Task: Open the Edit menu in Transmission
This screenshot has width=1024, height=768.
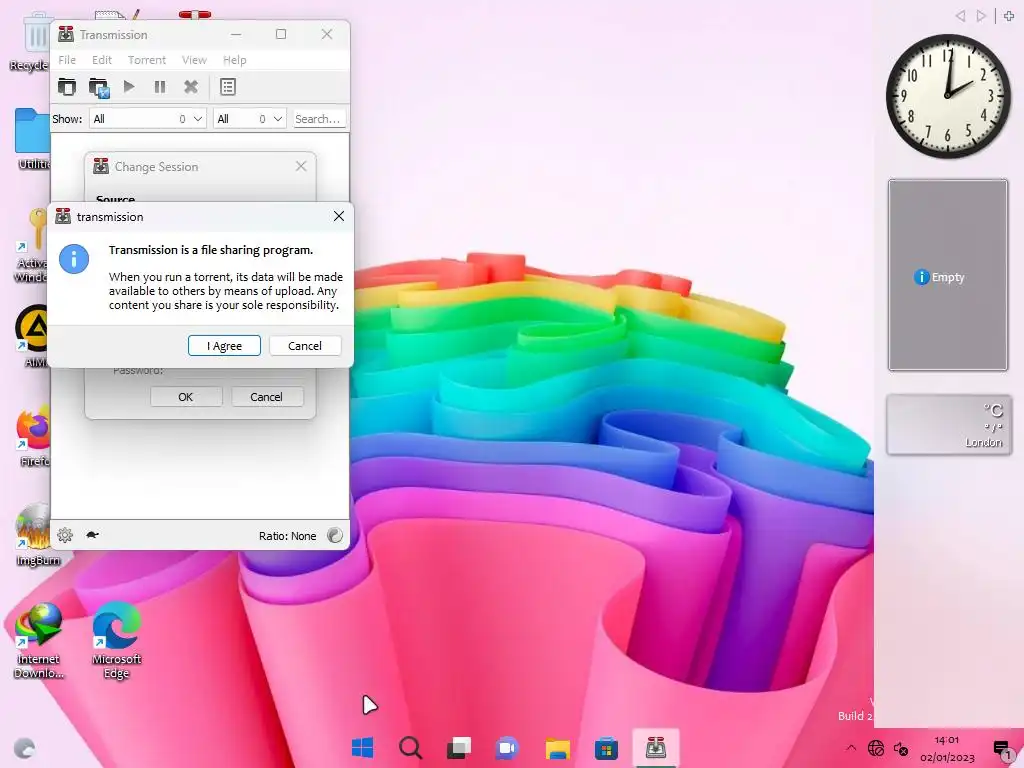Action: pyautogui.click(x=102, y=60)
